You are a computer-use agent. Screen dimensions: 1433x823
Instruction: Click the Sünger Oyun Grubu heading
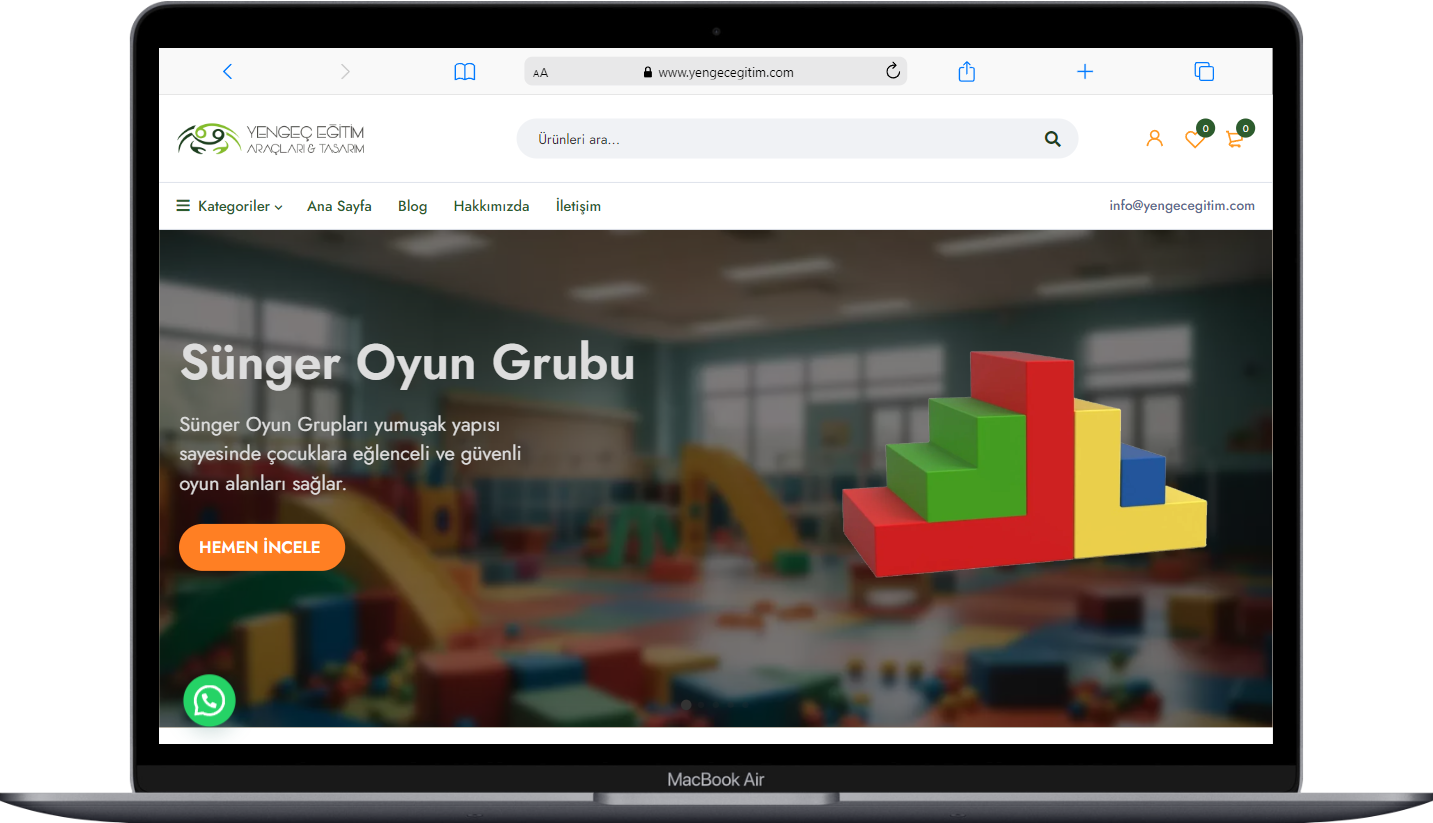click(407, 363)
